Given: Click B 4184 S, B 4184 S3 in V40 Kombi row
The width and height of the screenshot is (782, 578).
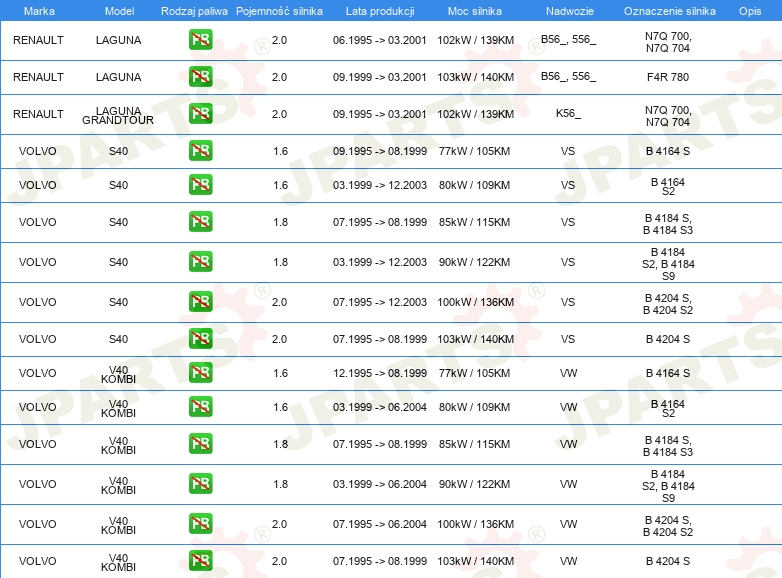Looking at the screenshot, I should [x=668, y=446].
